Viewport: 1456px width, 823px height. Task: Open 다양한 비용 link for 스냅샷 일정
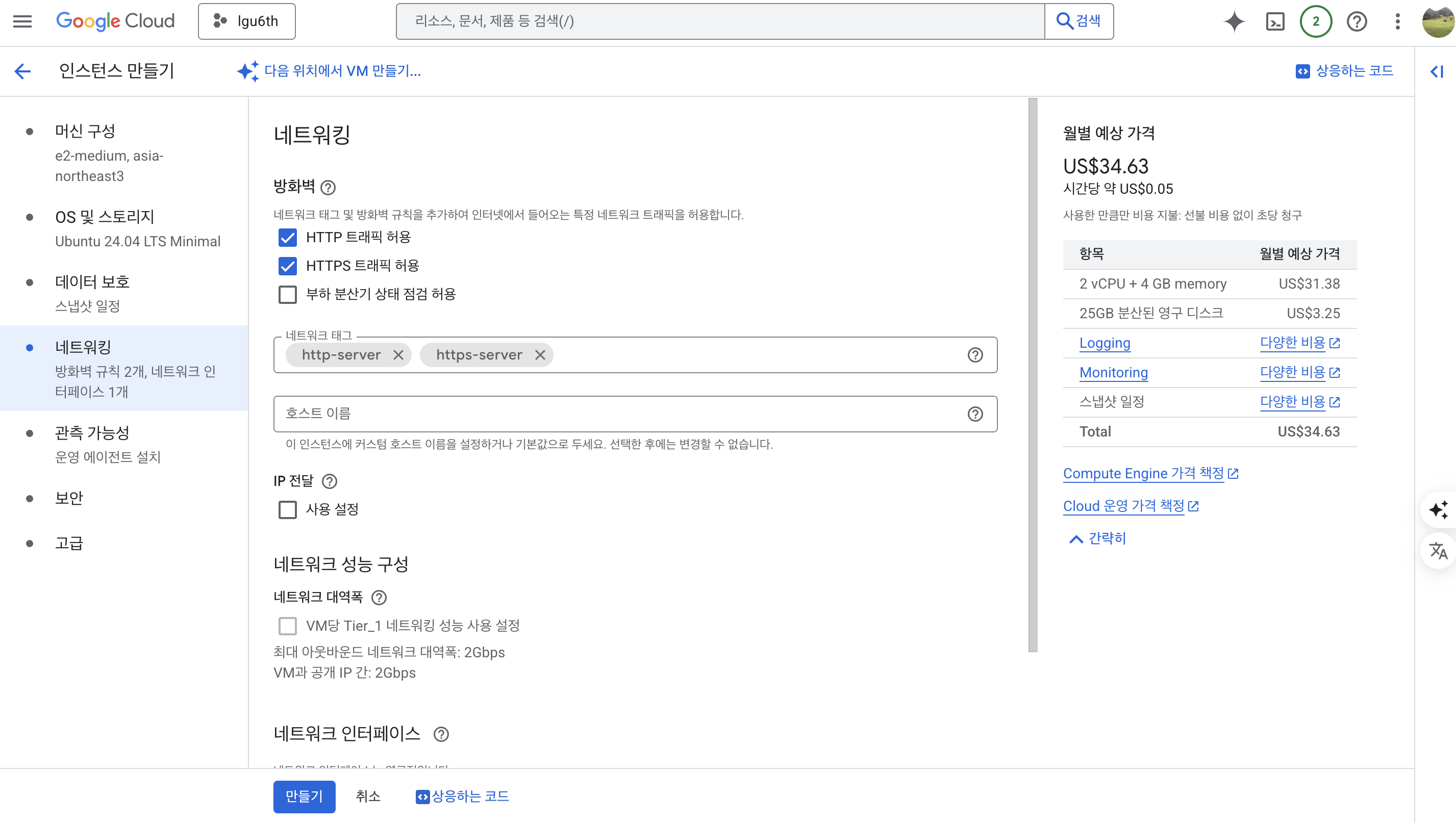click(x=1300, y=402)
